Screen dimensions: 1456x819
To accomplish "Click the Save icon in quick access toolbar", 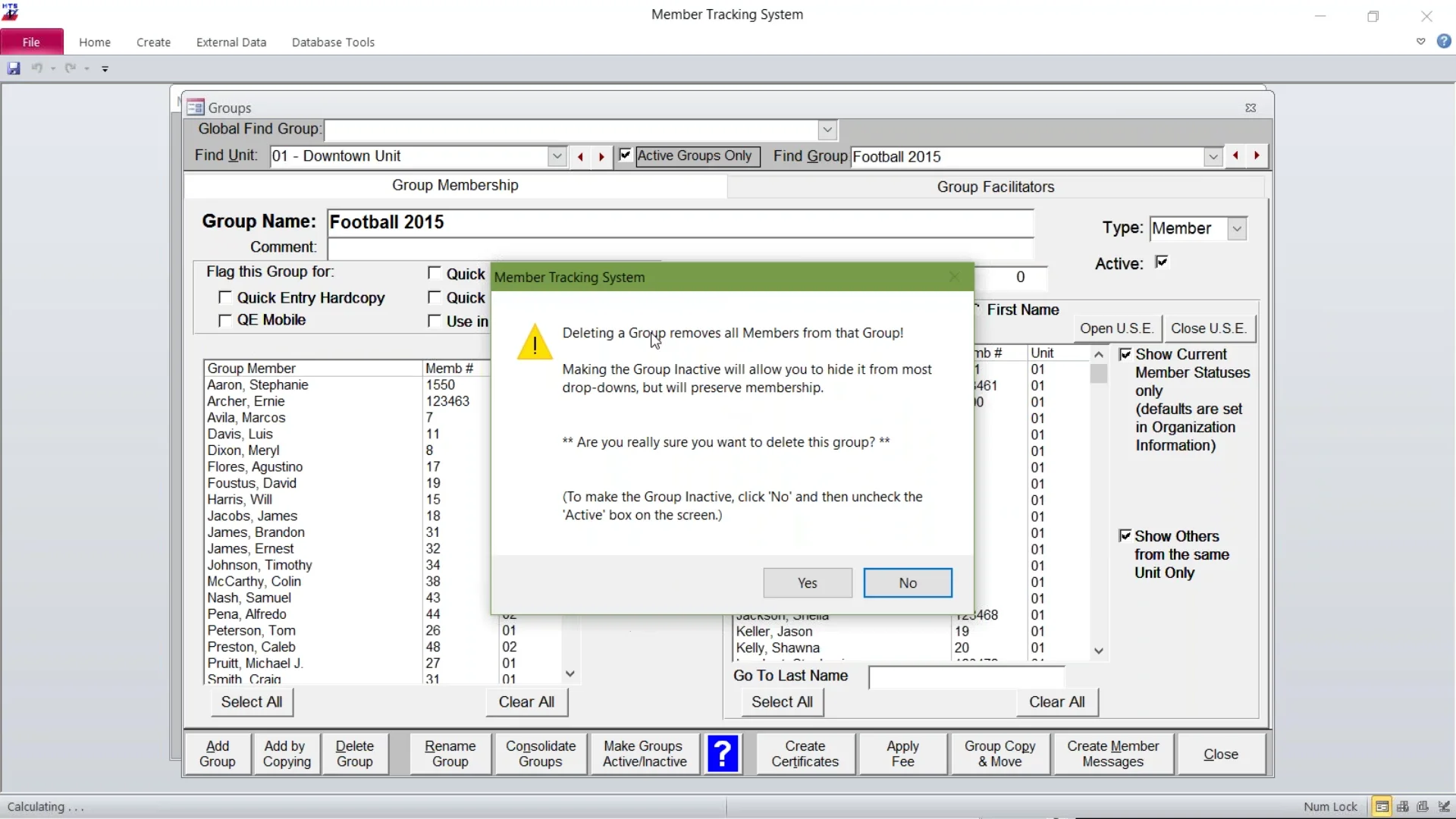I will [x=14, y=68].
